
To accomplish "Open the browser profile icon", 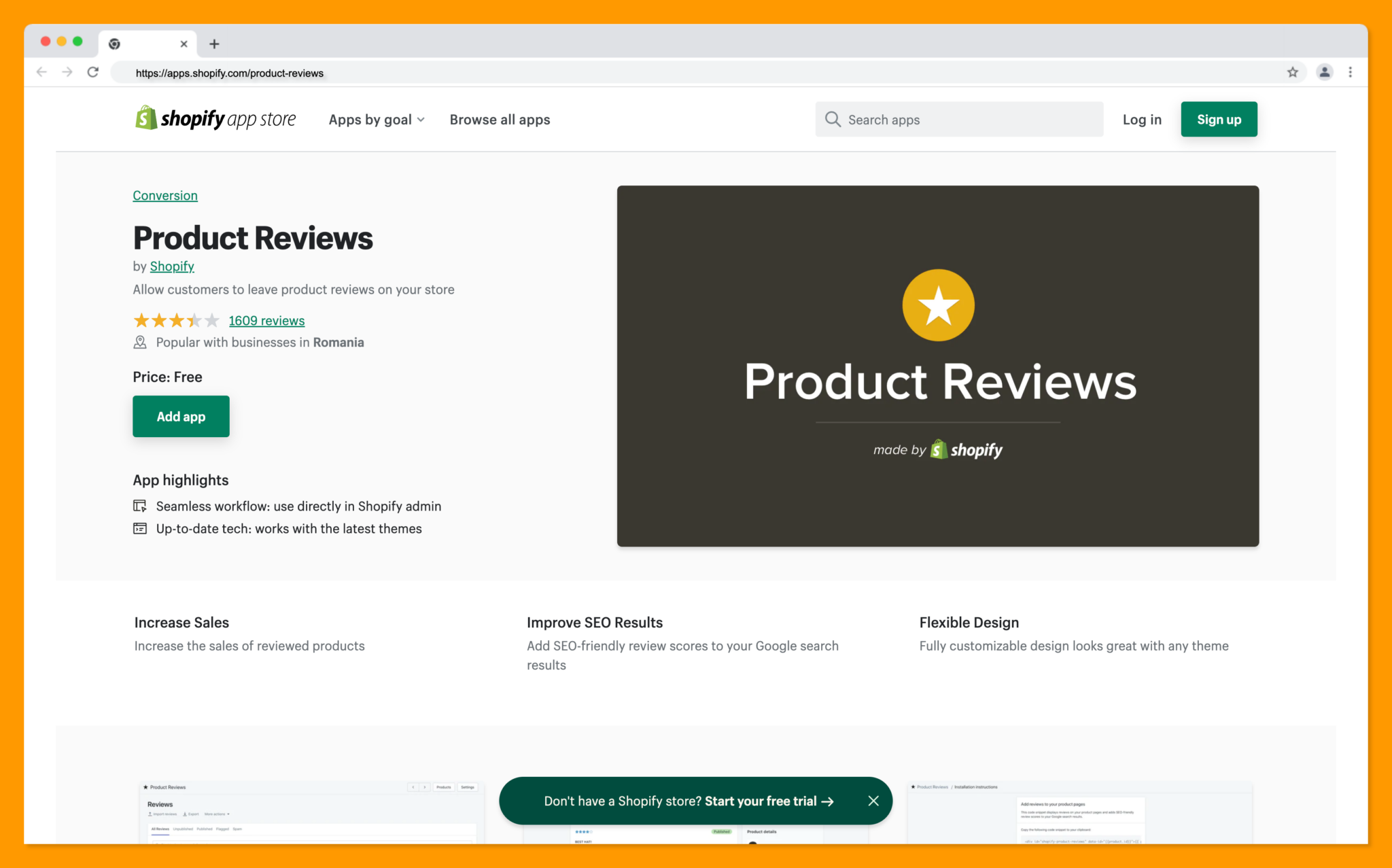I will 1323,72.
